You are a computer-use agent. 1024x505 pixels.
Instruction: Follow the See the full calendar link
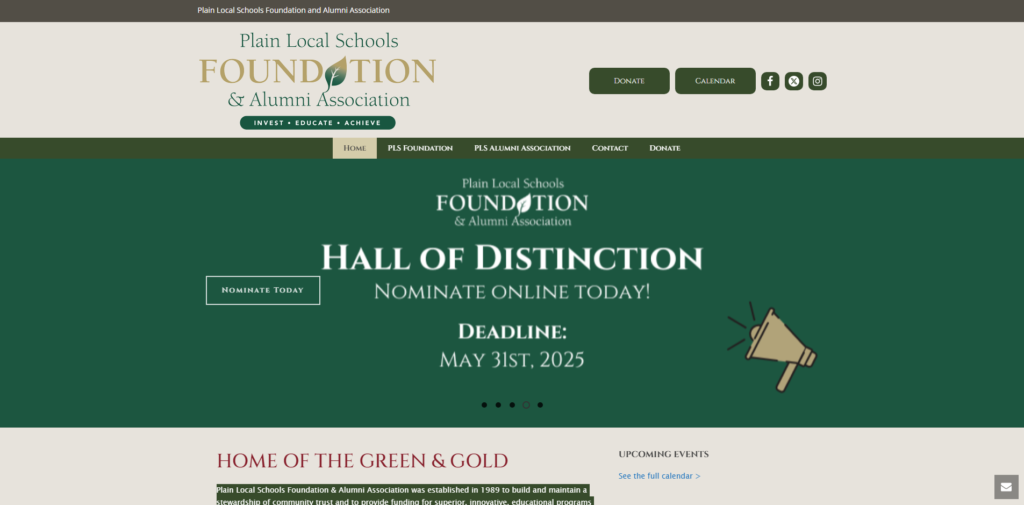click(659, 476)
